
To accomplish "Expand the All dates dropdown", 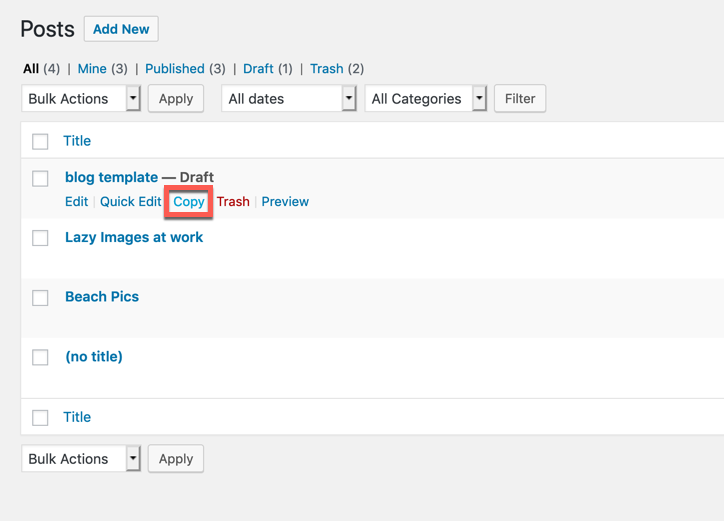I will click(x=289, y=98).
